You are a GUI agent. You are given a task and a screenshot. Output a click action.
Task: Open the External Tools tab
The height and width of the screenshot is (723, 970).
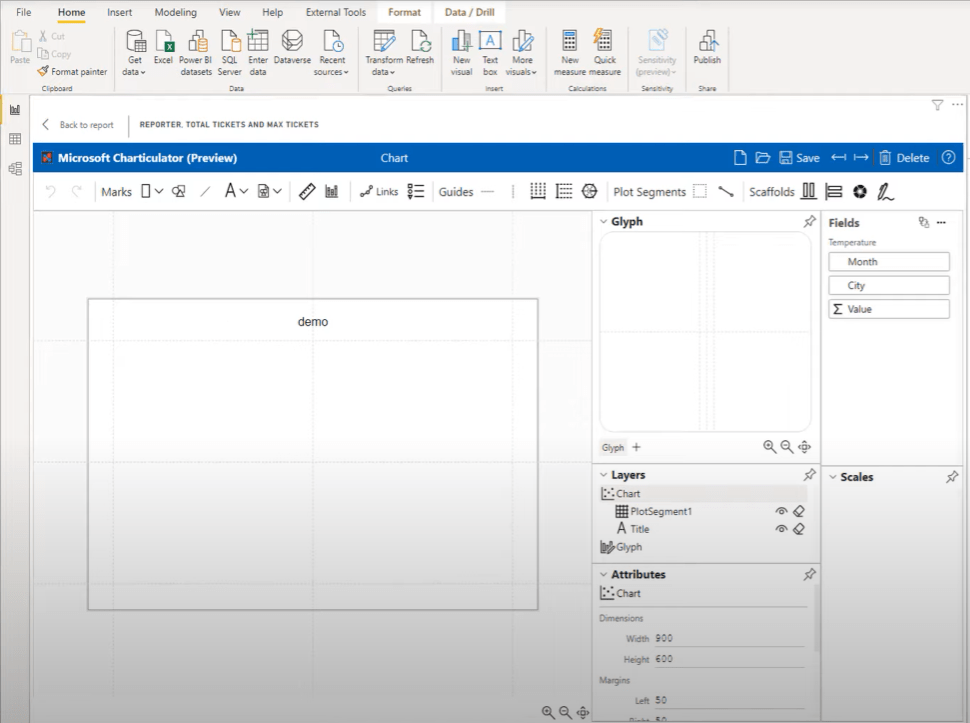point(336,12)
